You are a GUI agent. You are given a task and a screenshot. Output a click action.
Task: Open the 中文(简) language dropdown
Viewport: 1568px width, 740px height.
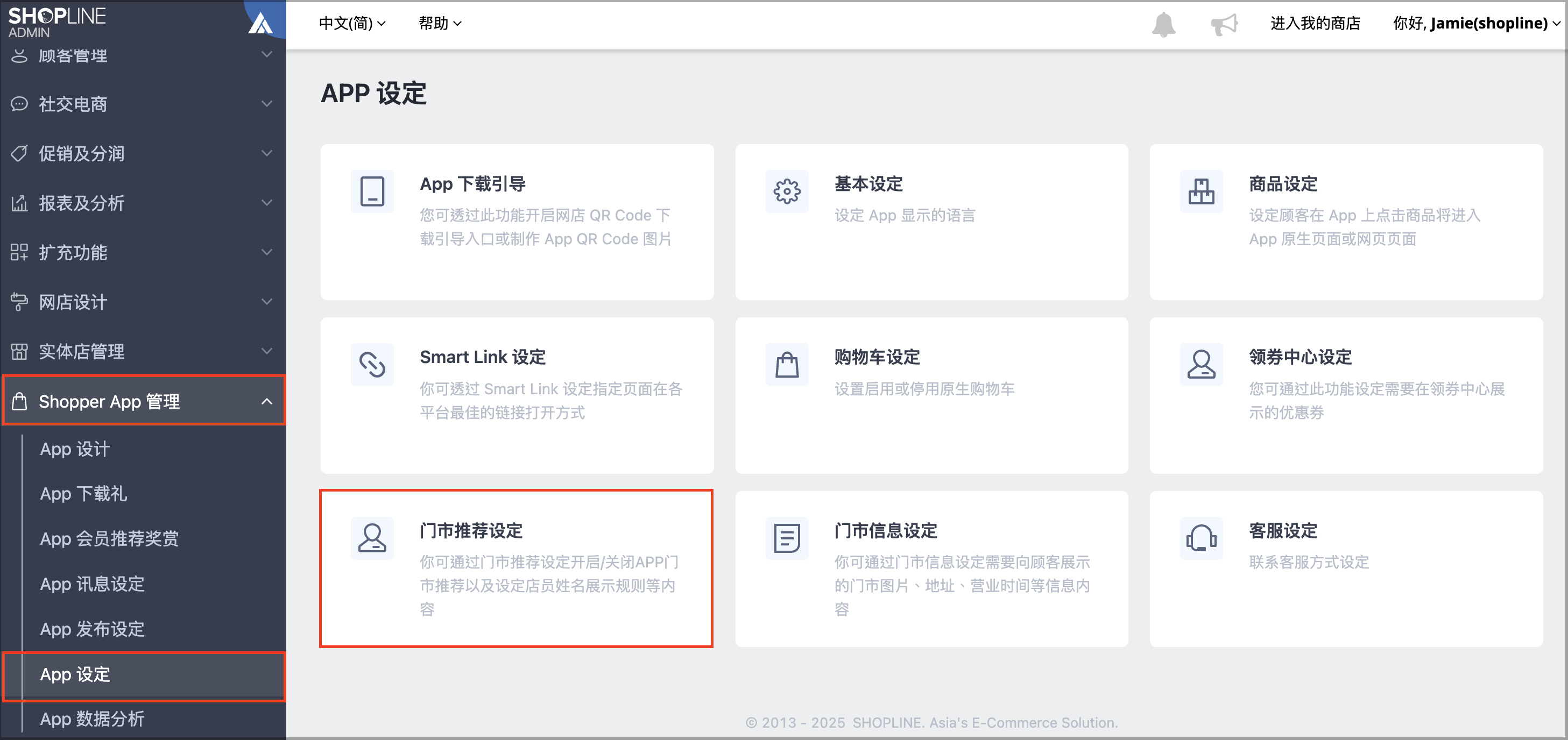tap(352, 23)
